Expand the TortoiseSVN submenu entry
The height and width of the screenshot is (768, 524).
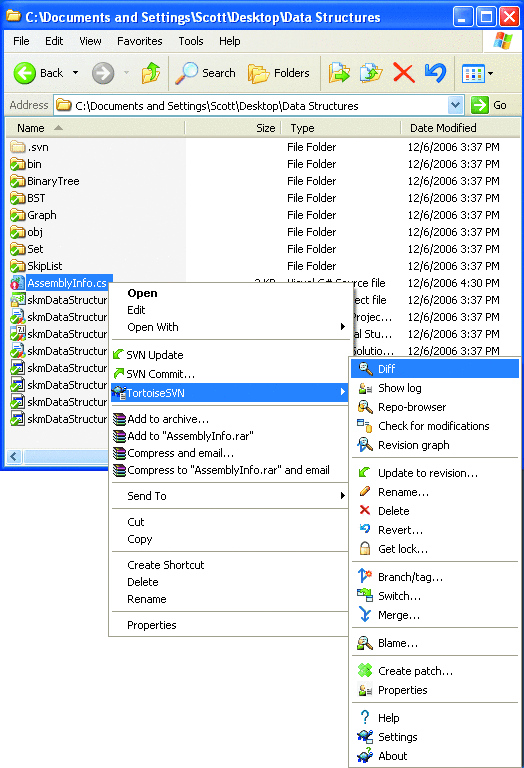point(229,393)
